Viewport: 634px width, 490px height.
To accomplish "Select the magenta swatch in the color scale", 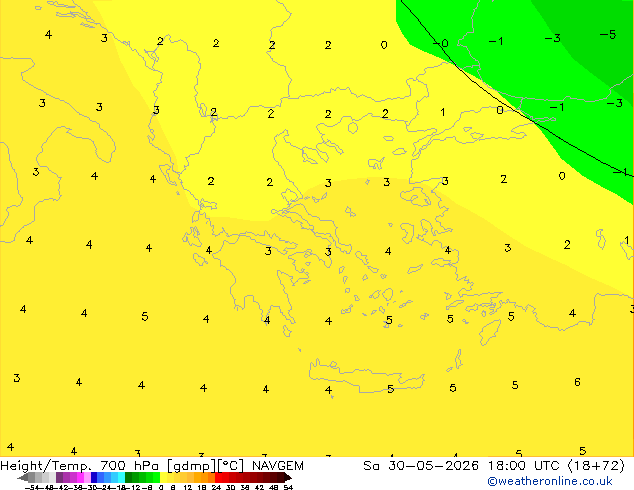I will 80,477.
